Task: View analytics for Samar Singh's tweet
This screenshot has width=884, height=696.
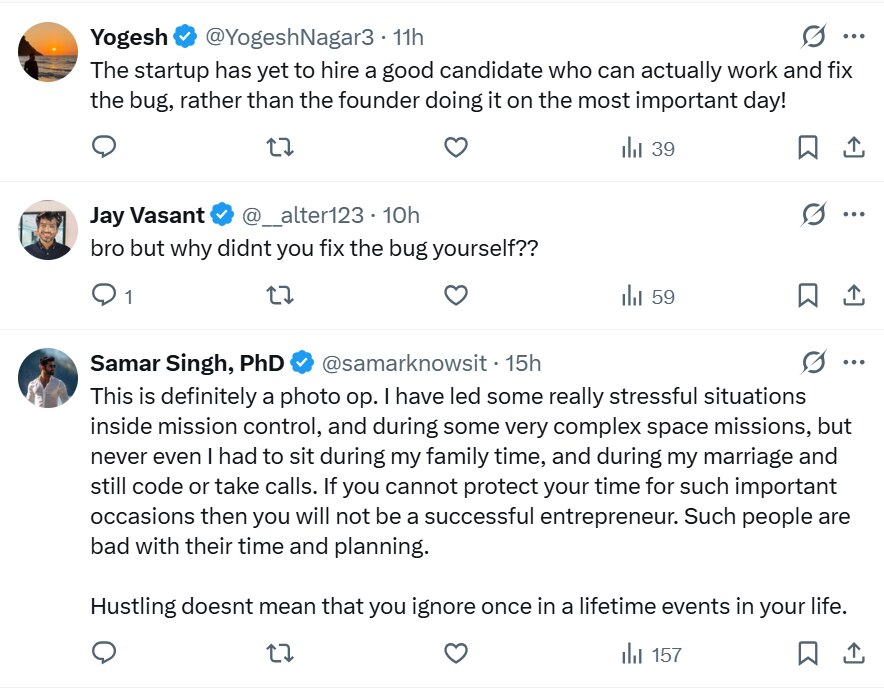Action: click(651, 655)
